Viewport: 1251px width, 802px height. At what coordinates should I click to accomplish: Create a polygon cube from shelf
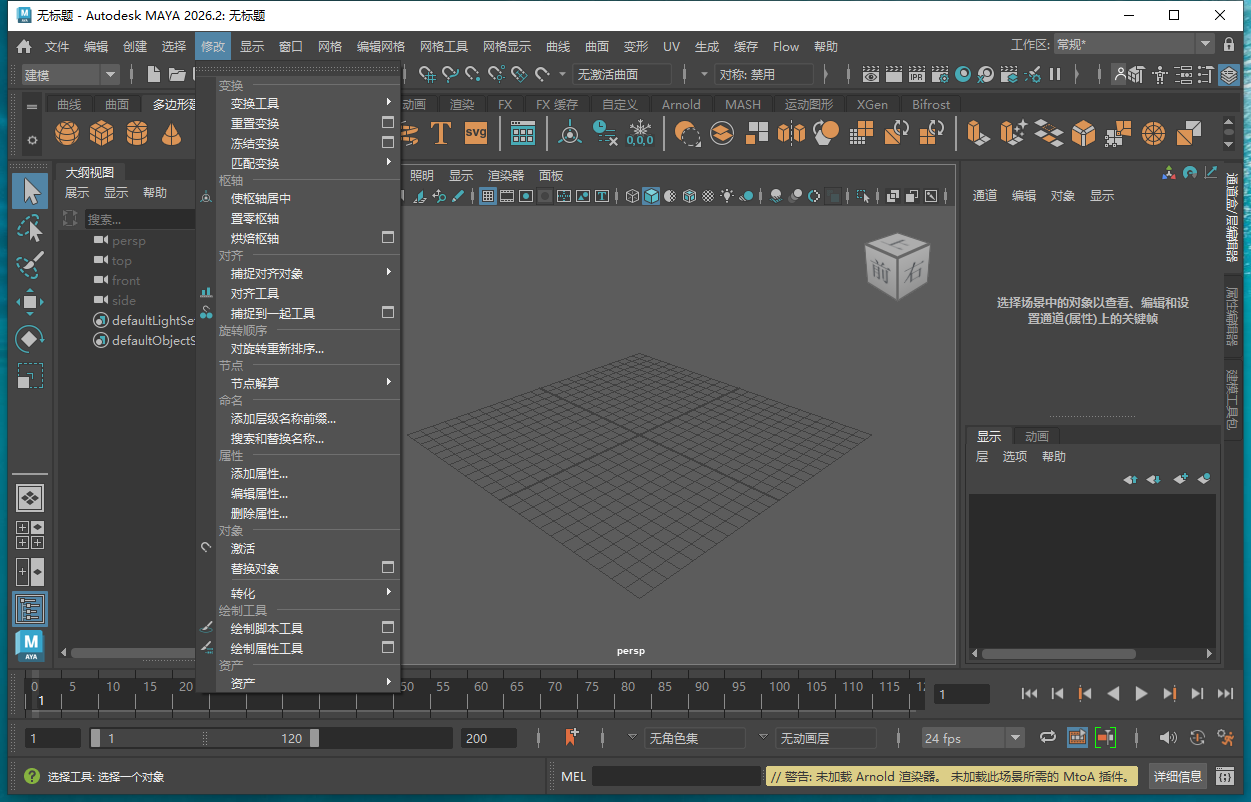pos(102,133)
